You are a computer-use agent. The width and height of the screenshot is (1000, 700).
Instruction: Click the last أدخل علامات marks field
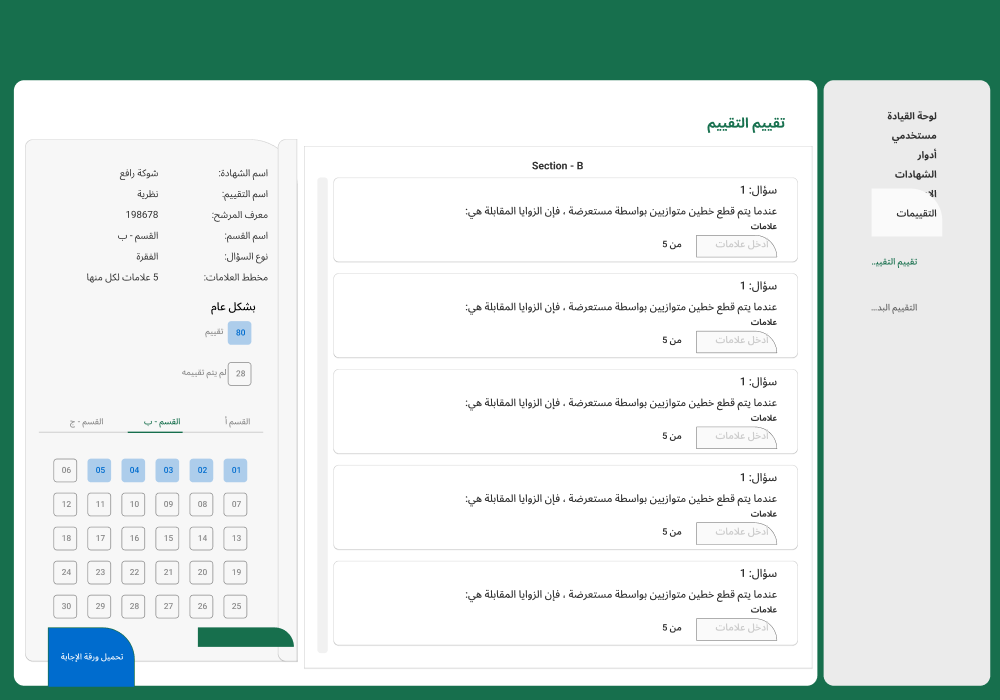coord(737,628)
